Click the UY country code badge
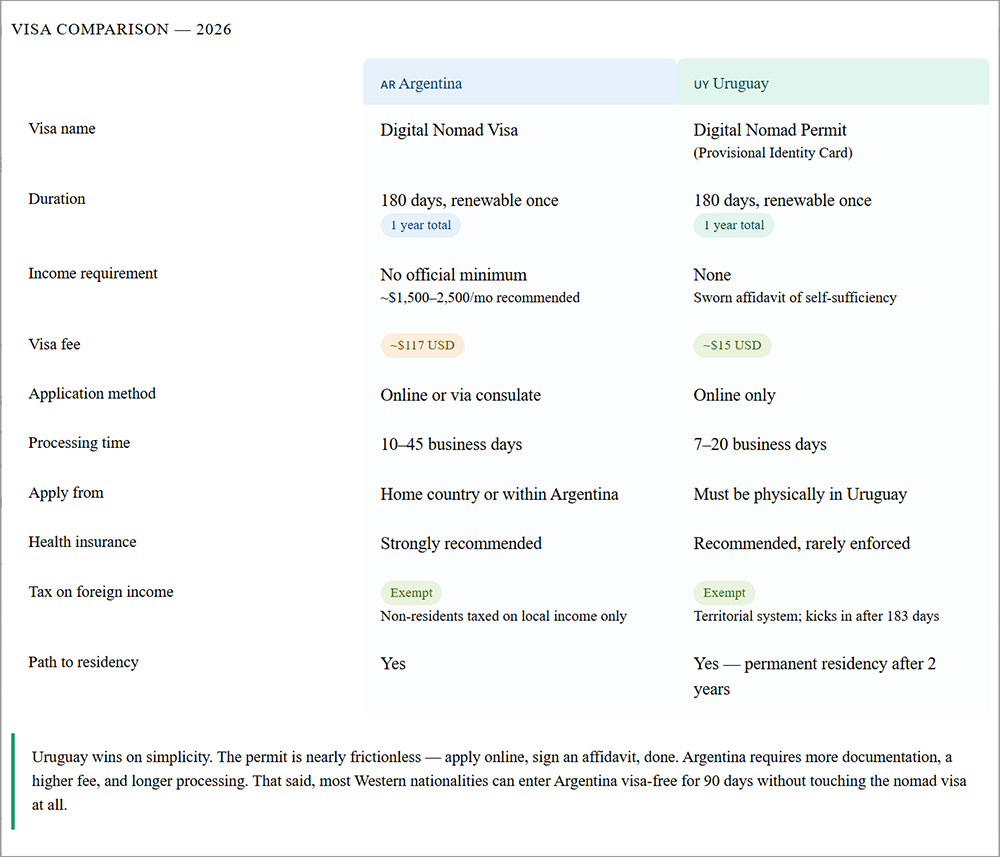 pyautogui.click(x=700, y=85)
